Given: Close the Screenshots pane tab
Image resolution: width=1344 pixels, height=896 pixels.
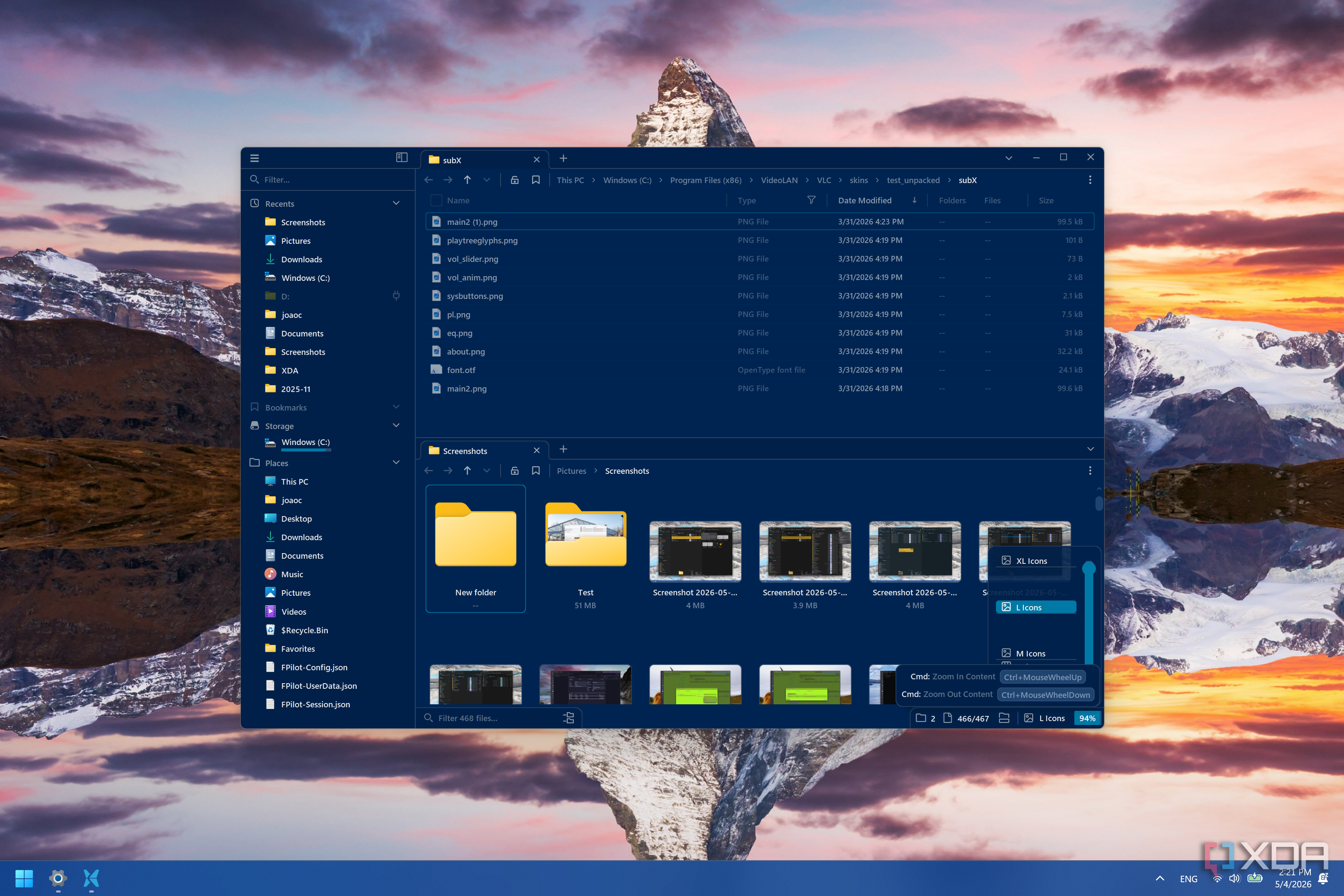Looking at the screenshot, I should pyautogui.click(x=537, y=451).
